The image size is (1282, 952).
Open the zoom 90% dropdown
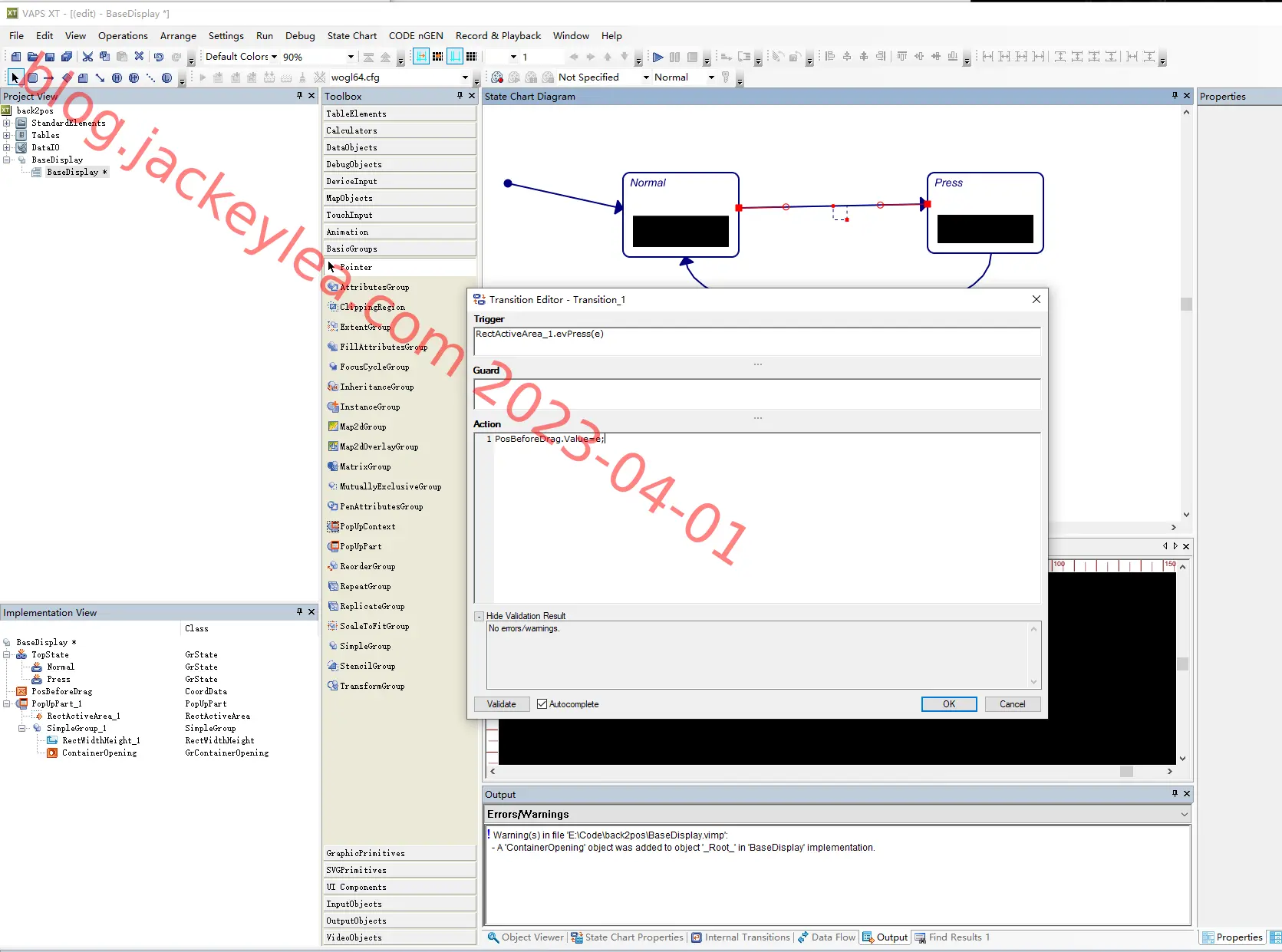point(351,57)
